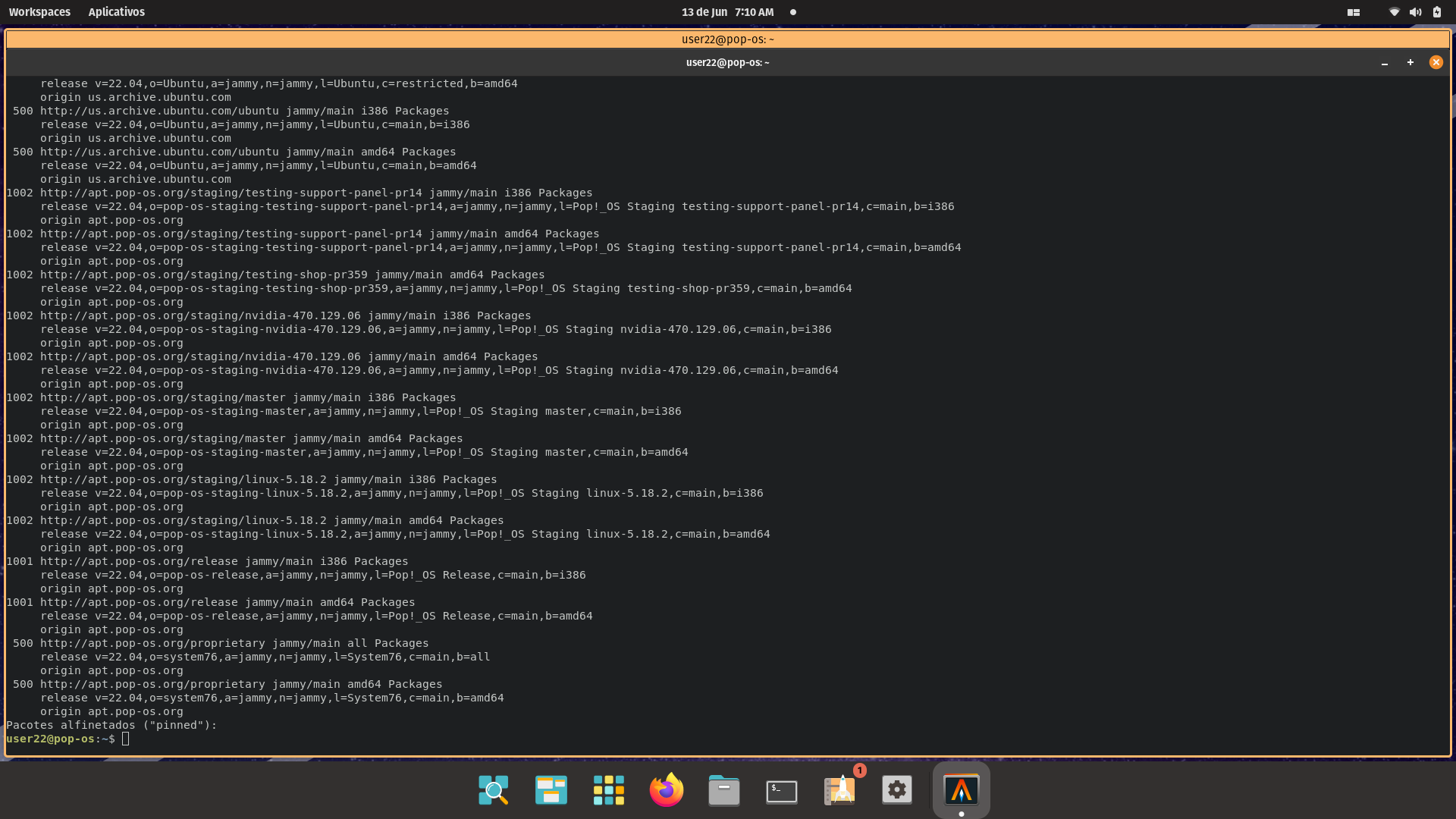1456x819 pixels.
Task: Toggle the window tiling control in the top bar
Action: coord(1353,11)
